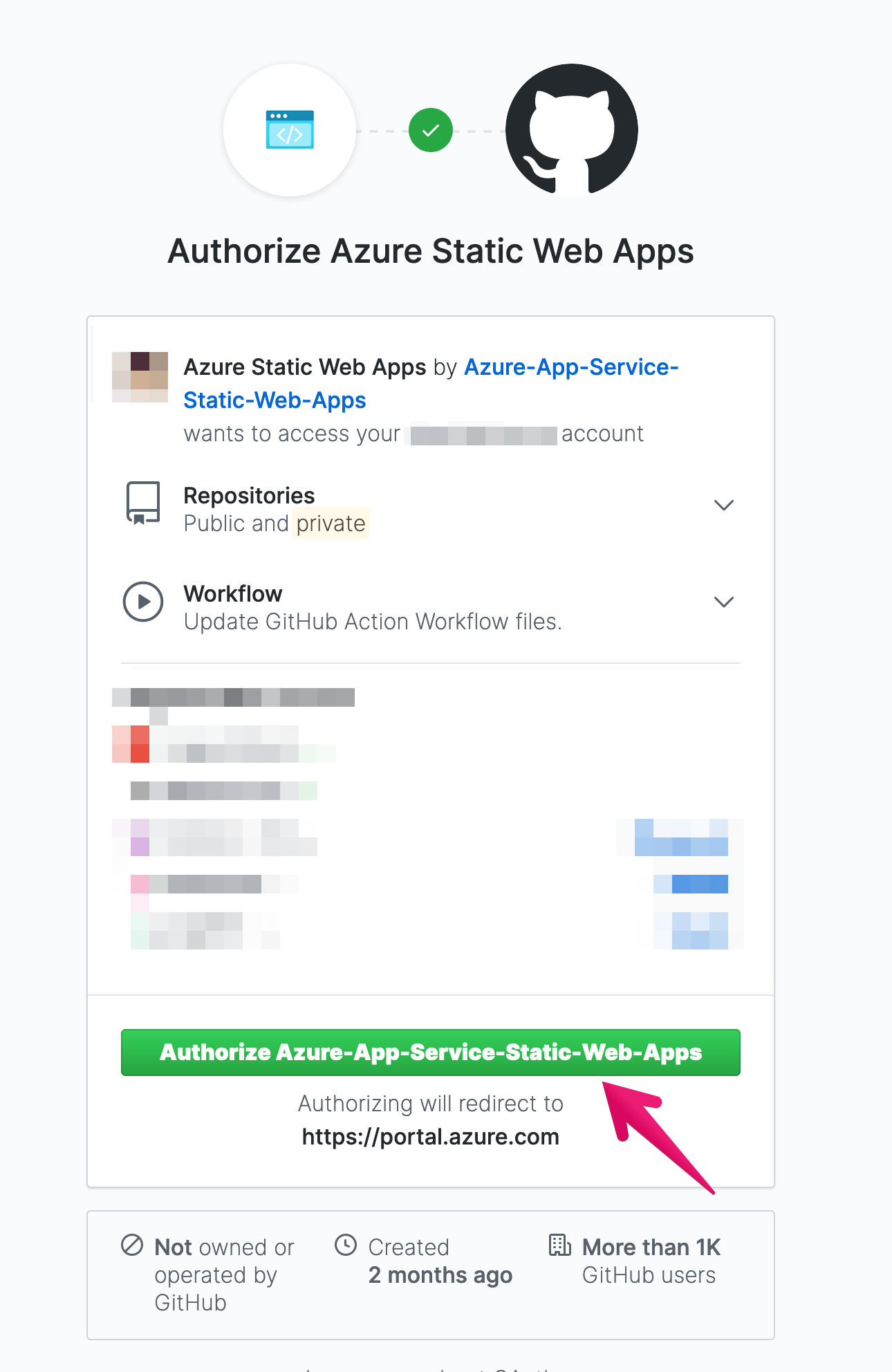Open the Azure-App-Service-Static-Web-Apps publisher link
Image resolution: width=892 pixels, height=1372 pixels.
pos(431,384)
